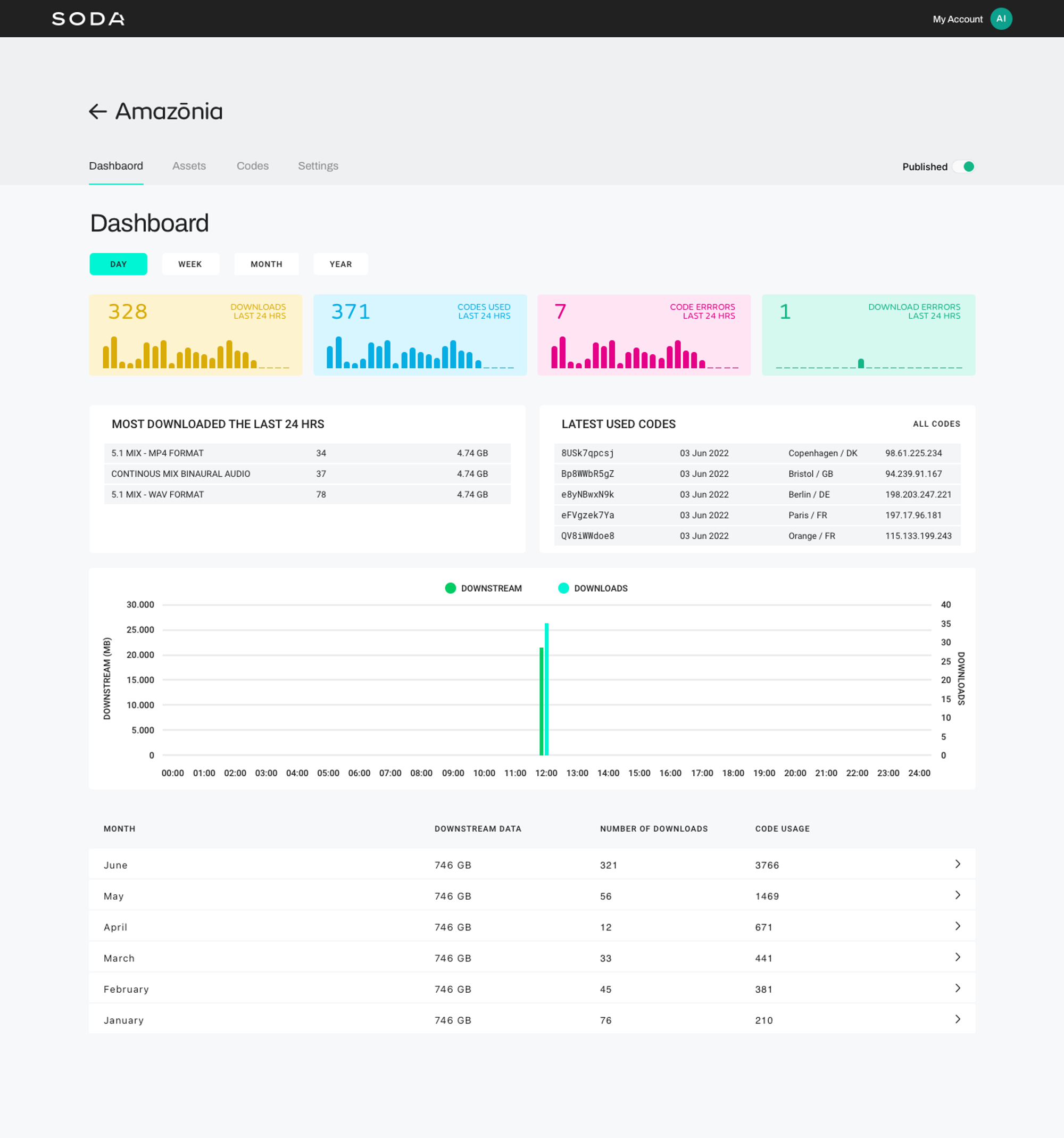Click the green Downstream legend dot
The image size is (1064, 1138).
pyautogui.click(x=451, y=588)
